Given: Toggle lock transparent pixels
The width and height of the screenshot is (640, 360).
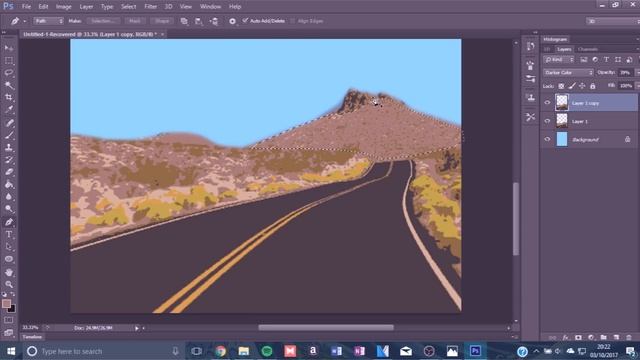Looking at the screenshot, I should pyautogui.click(x=561, y=86).
